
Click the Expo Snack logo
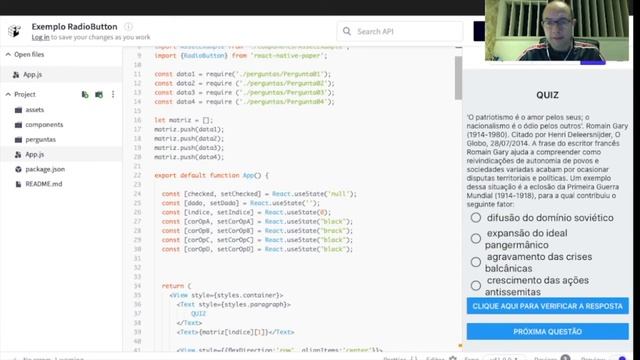coord(14,31)
